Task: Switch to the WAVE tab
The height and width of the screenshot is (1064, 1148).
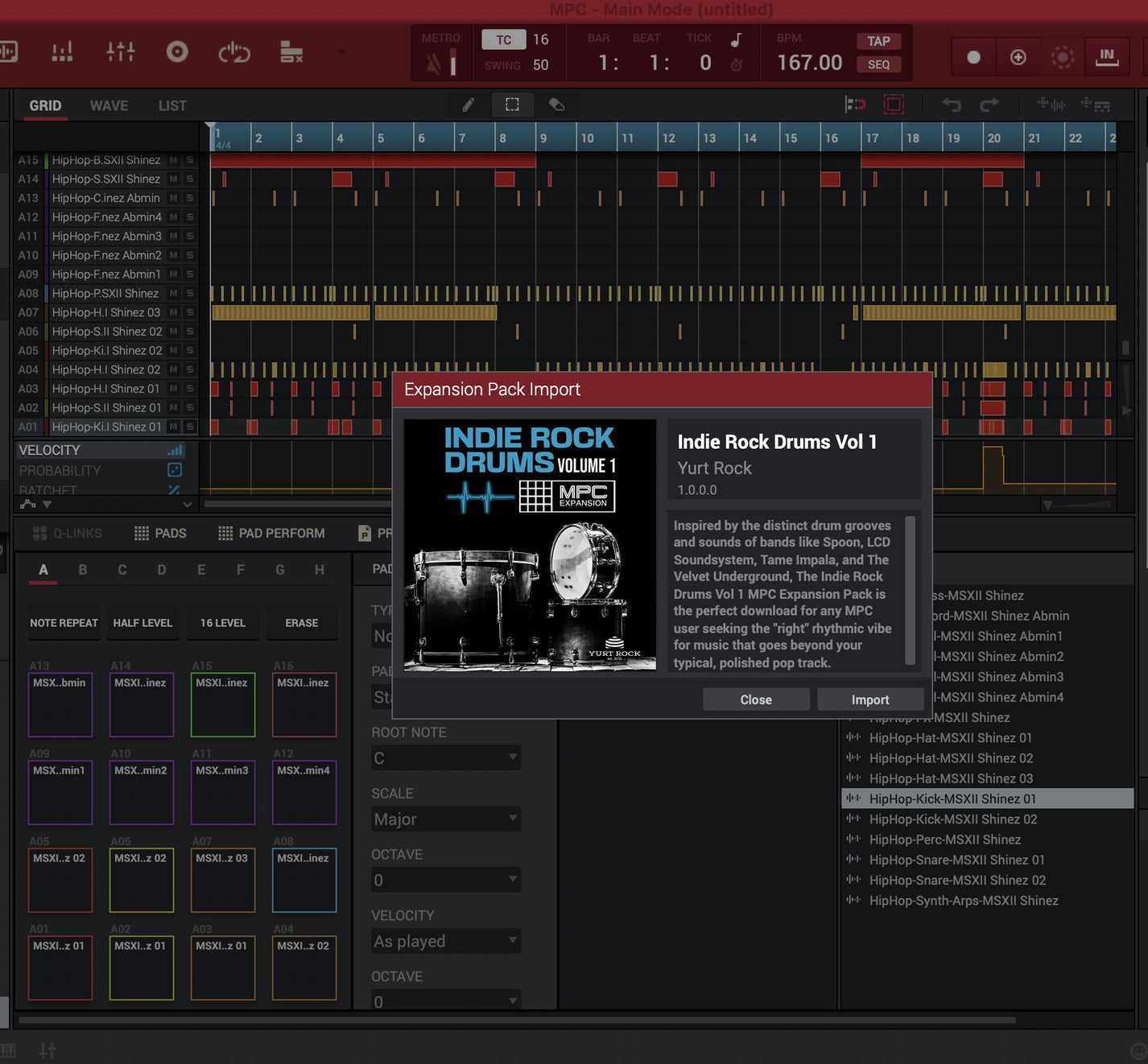Action: 109,105
